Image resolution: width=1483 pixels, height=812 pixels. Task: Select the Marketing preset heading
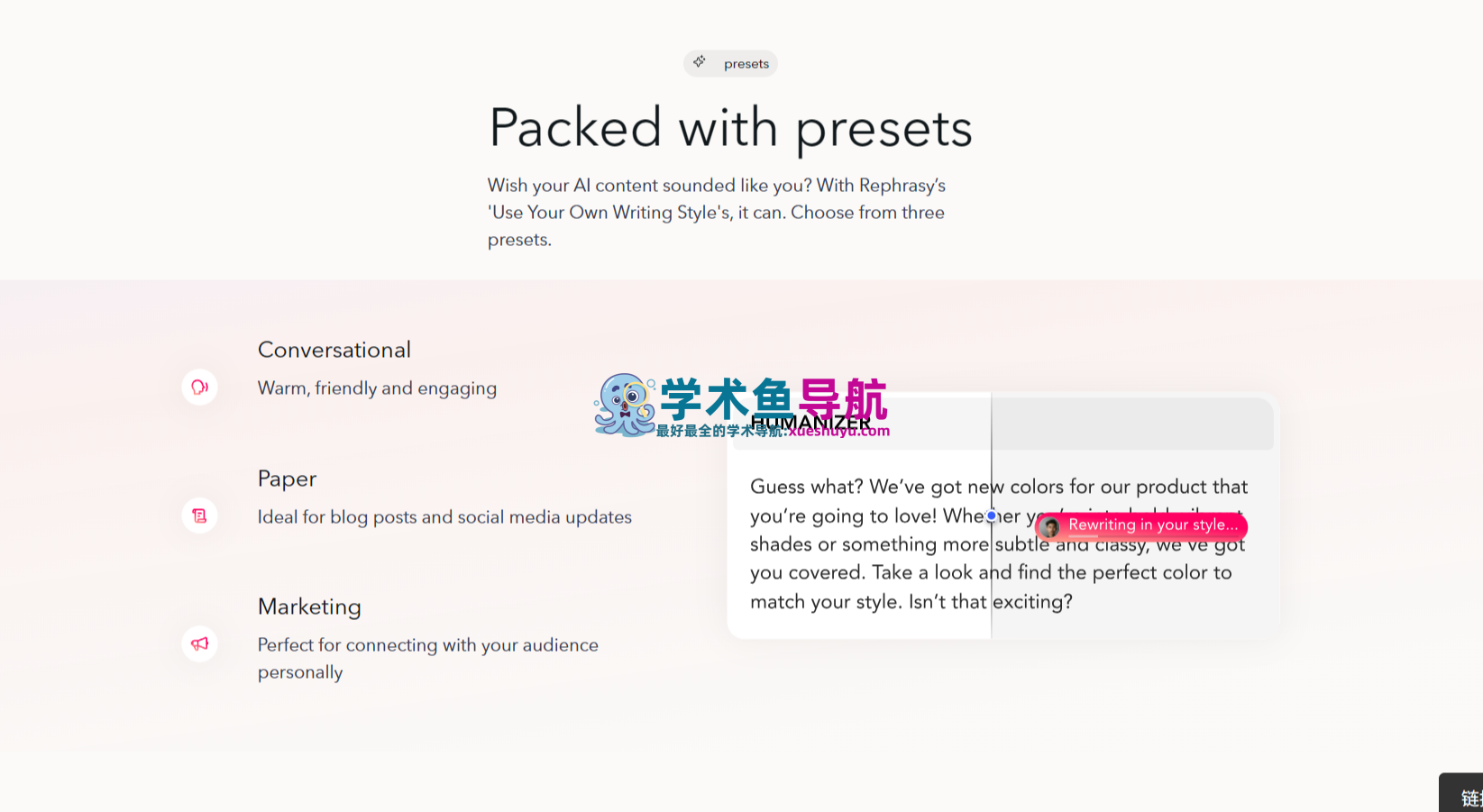pos(309,607)
